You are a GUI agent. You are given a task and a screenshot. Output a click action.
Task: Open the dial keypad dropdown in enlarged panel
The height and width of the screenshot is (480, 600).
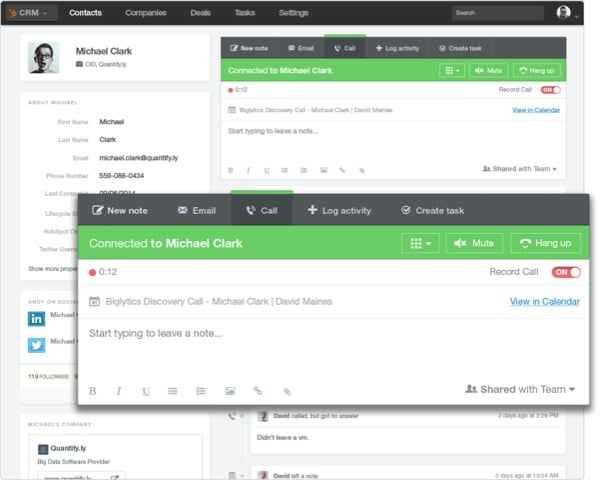[x=420, y=243]
